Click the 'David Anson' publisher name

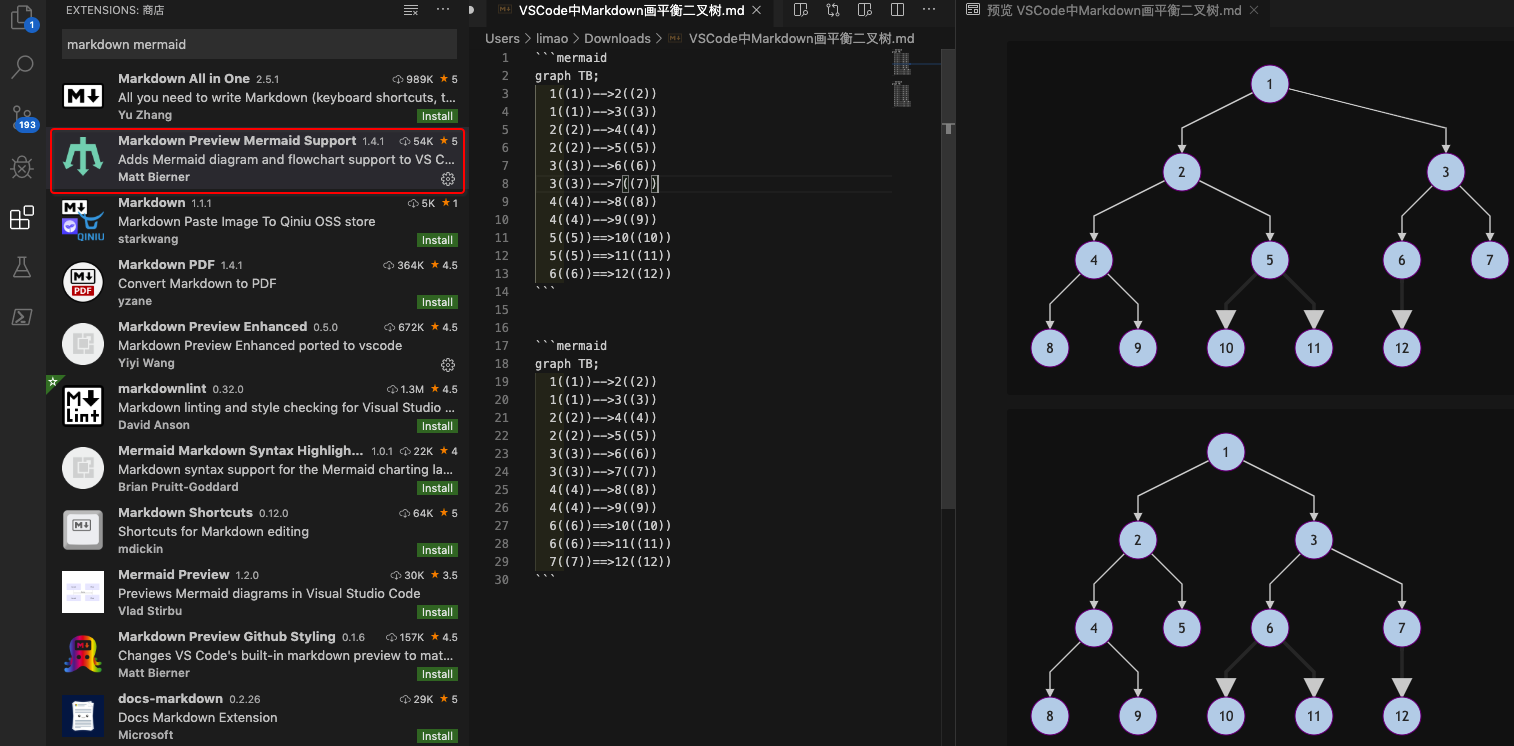(x=152, y=425)
